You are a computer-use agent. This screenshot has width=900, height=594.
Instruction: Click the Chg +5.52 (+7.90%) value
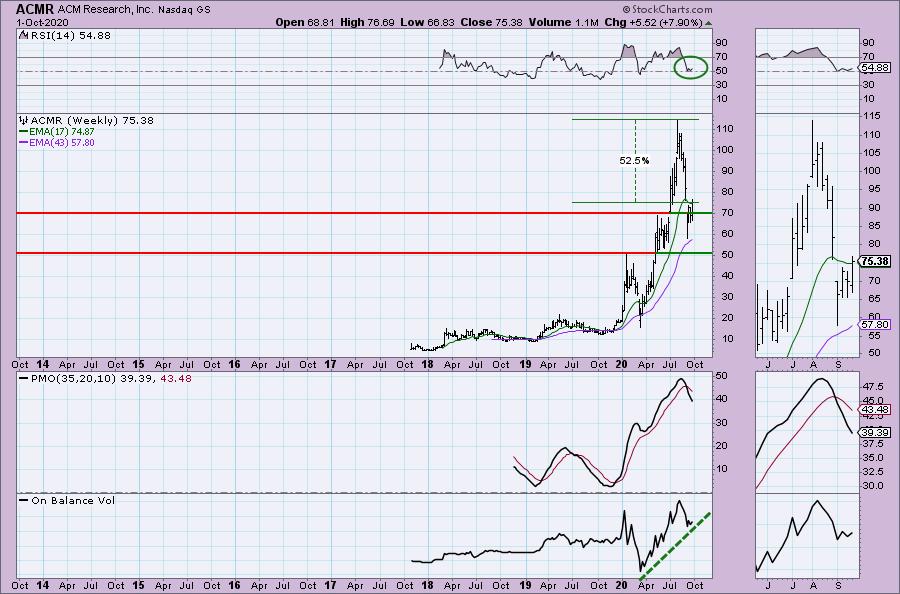tap(654, 22)
